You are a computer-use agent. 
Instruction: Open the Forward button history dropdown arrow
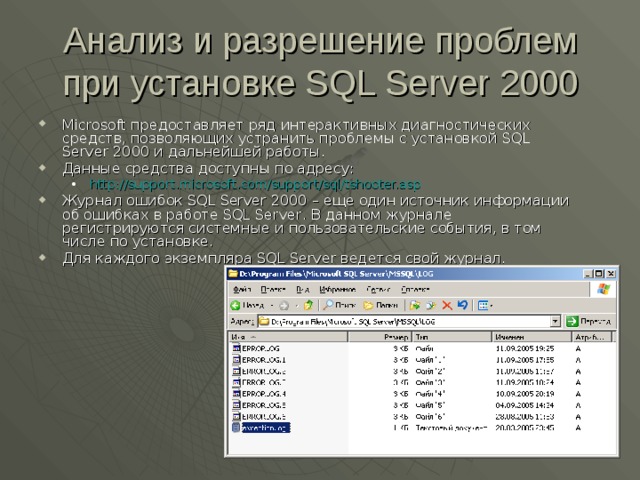pyautogui.click(x=297, y=306)
